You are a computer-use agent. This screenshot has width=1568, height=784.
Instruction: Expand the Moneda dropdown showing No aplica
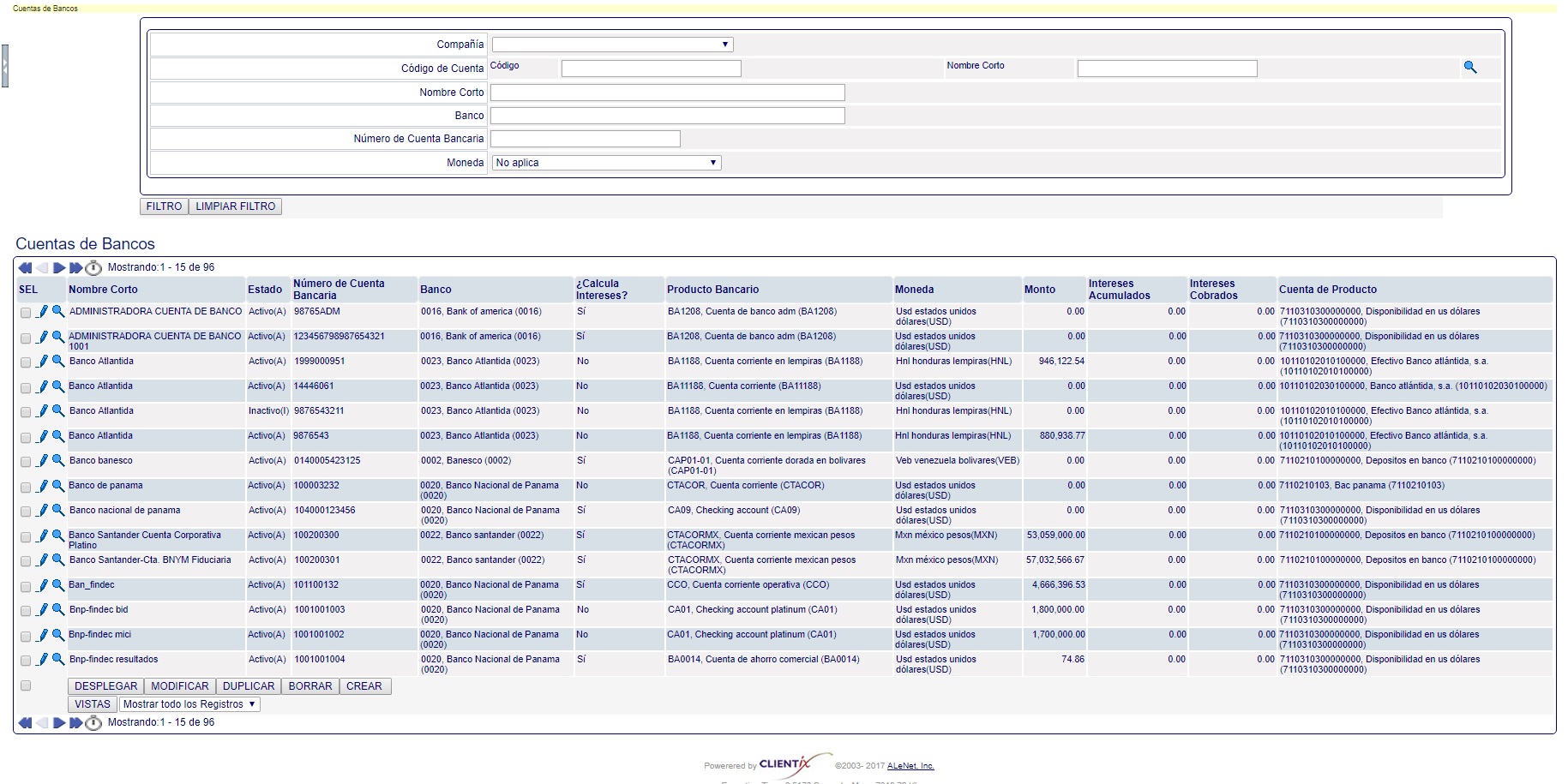pyautogui.click(x=606, y=163)
